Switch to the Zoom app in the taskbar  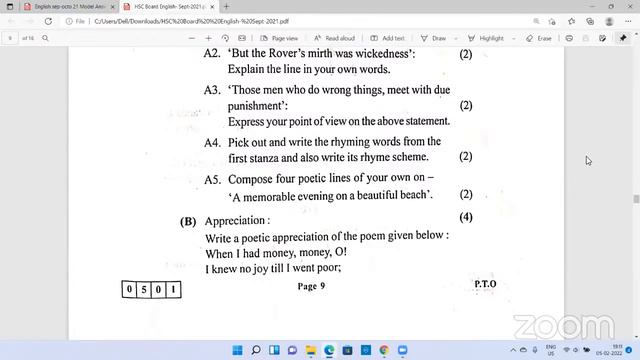(402, 350)
